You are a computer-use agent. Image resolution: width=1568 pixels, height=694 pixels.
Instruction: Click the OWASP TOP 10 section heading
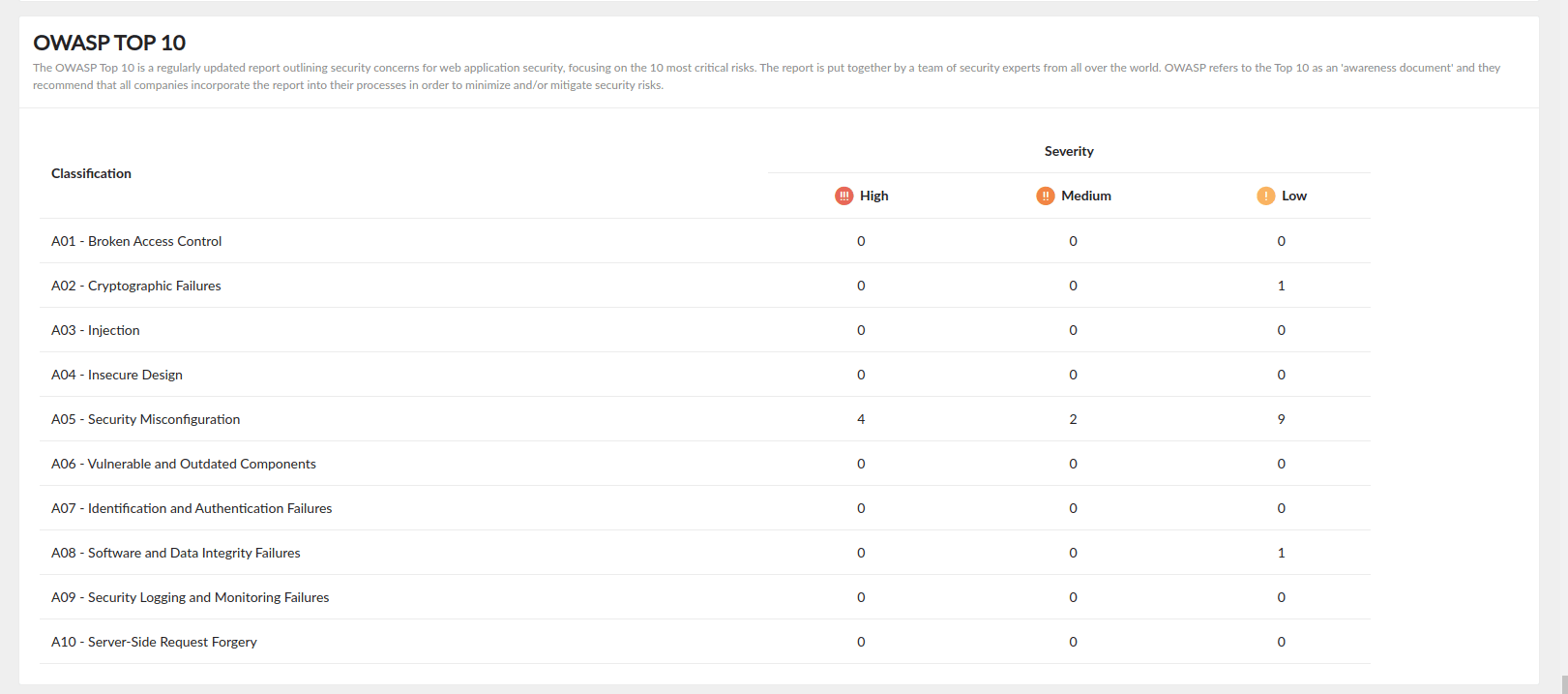109,43
